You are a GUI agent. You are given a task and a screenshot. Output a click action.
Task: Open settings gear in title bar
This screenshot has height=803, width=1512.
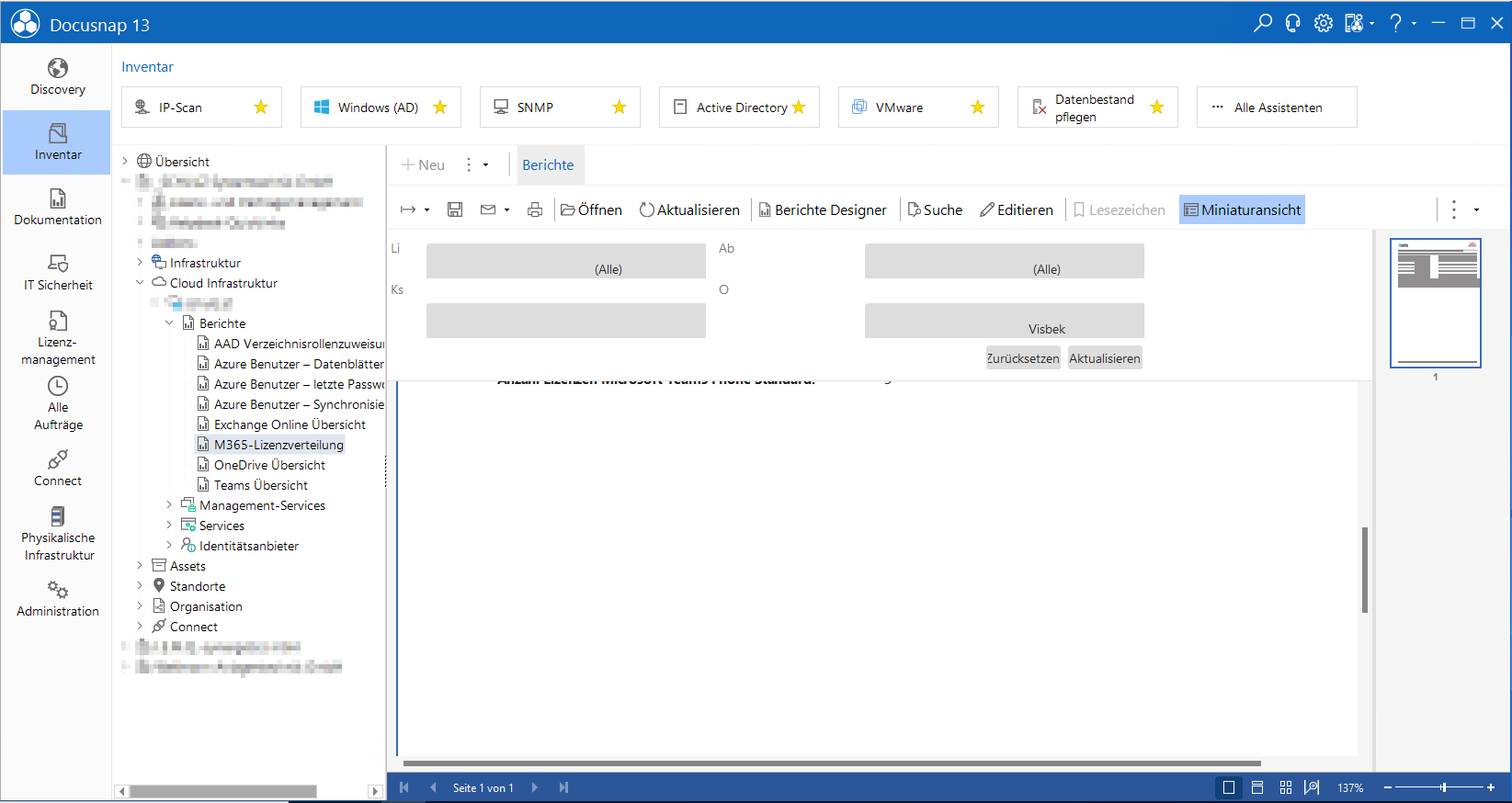tap(1323, 23)
